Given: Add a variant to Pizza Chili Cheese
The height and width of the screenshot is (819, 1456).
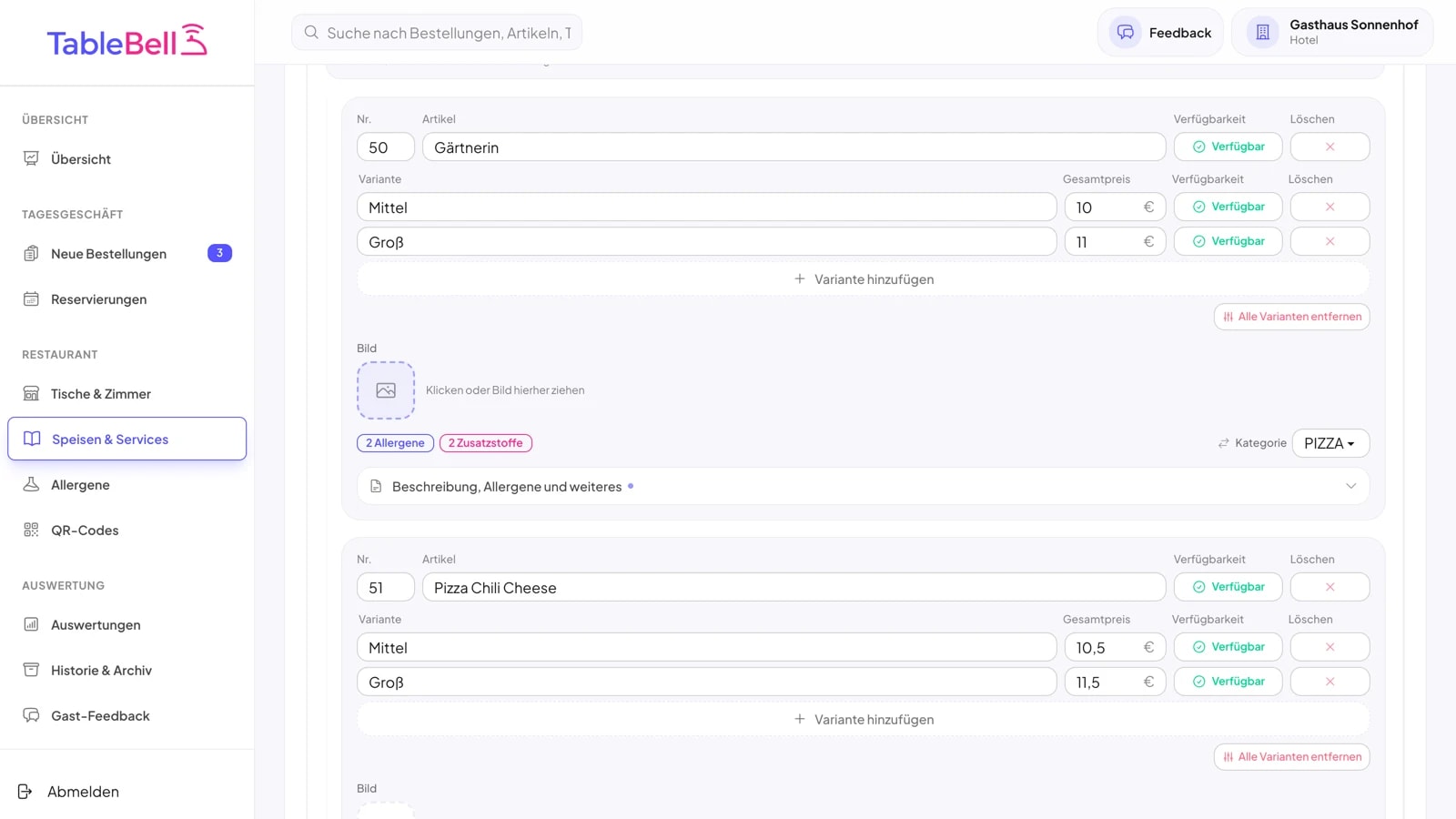Looking at the screenshot, I should (863, 720).
